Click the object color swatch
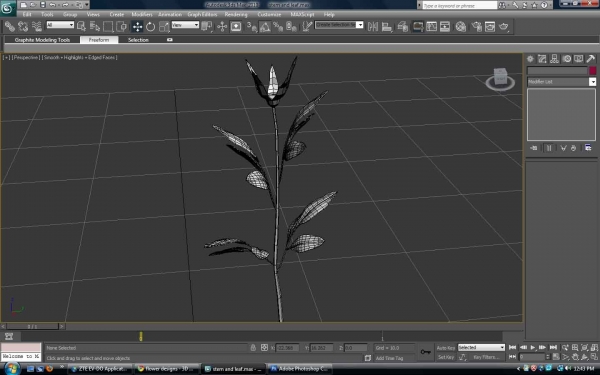Image resolution: width=600 pixels, height=375 pixels. (592, 70)
